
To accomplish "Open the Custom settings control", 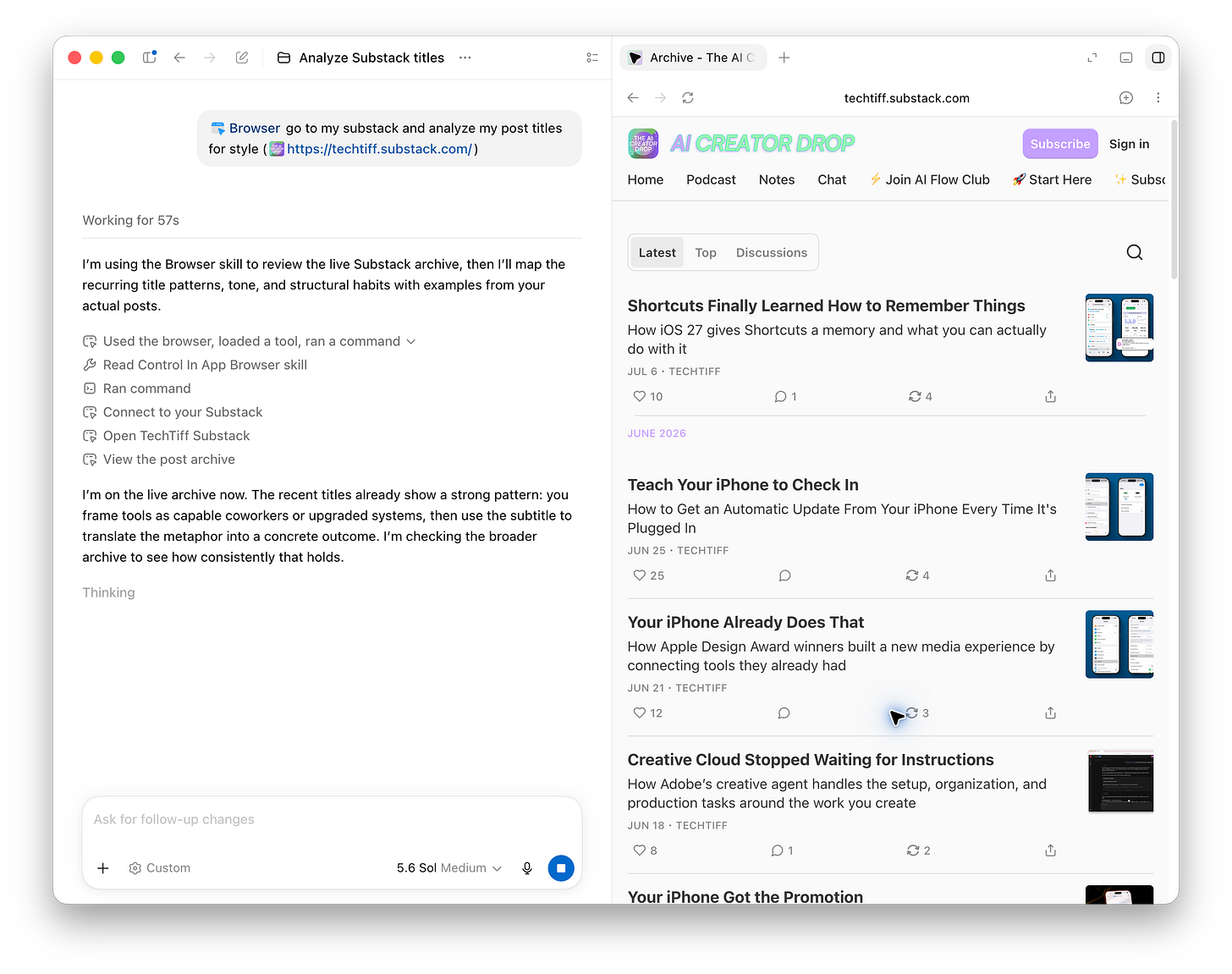I will tap(159, 868).
